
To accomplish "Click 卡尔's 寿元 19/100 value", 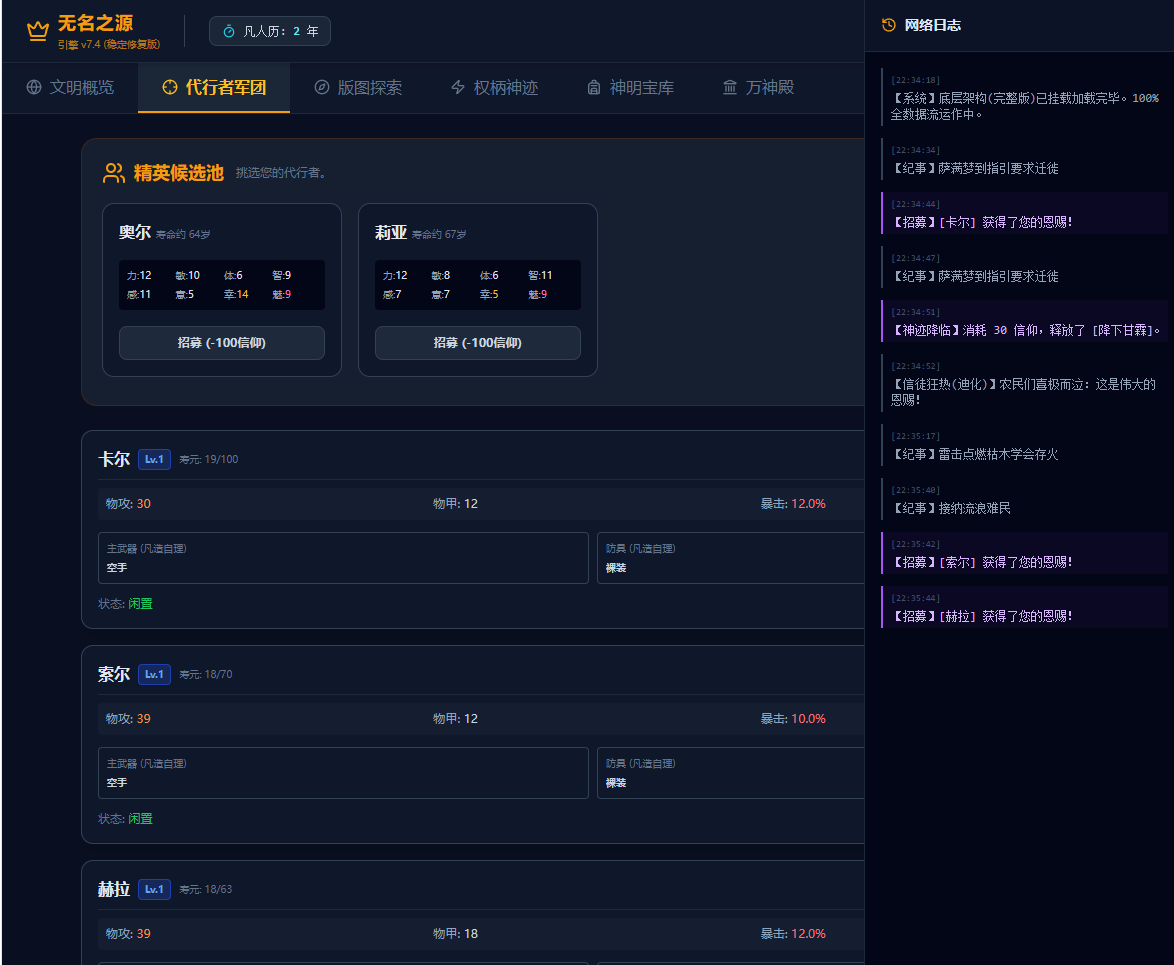I will (x=209, y=460).
